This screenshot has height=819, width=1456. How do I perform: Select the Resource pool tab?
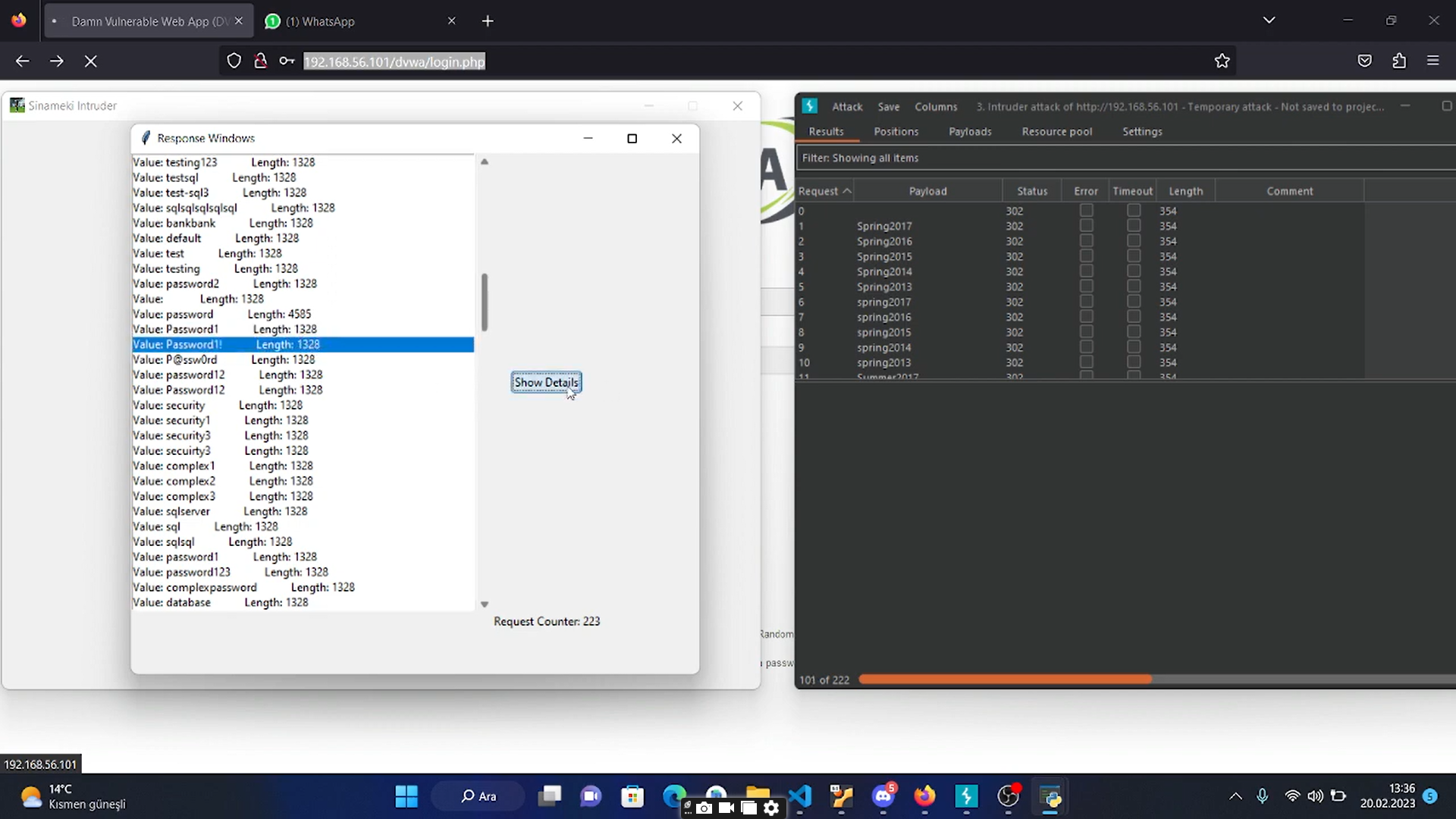[1057, 131]
